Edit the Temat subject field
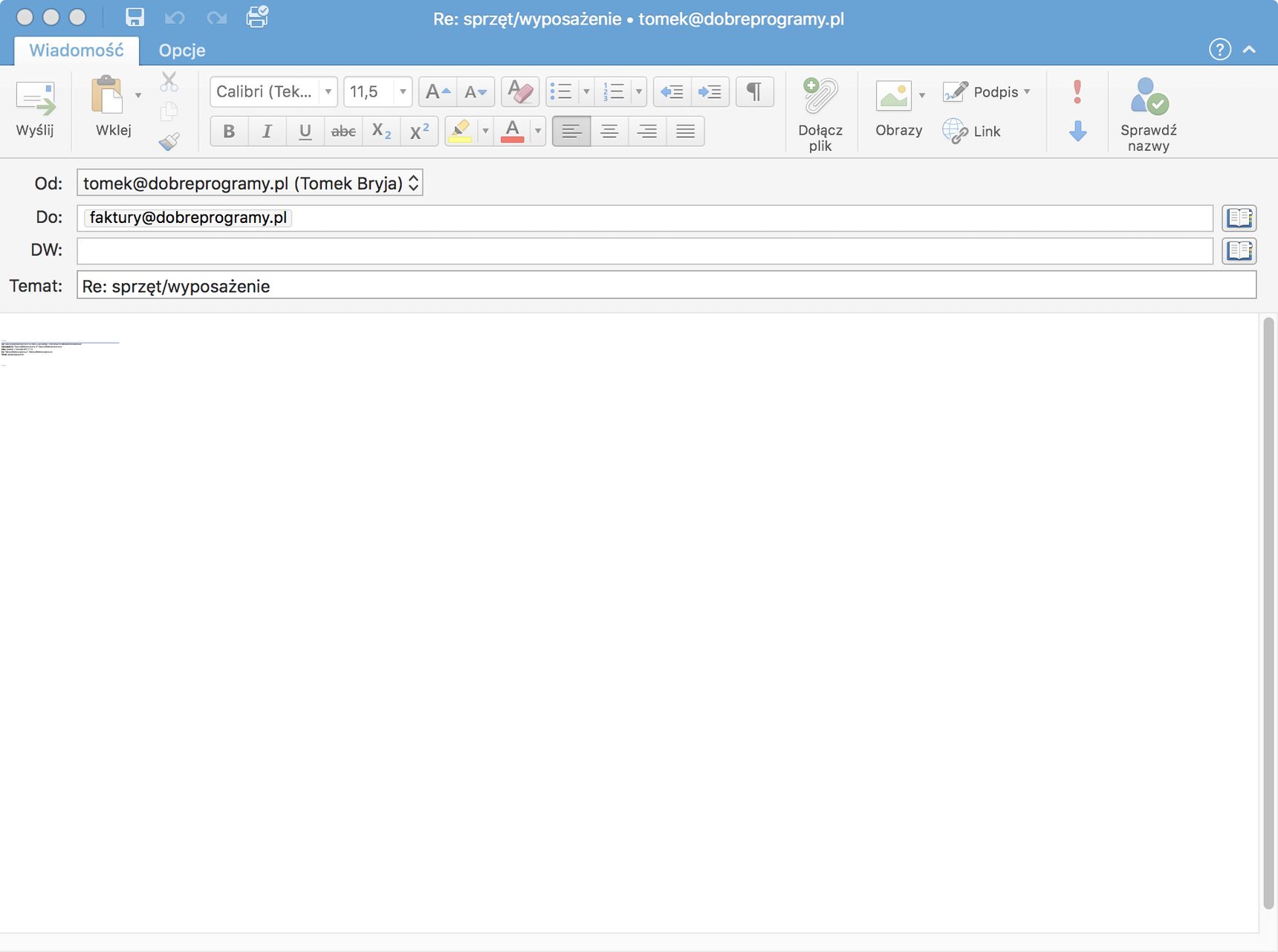 [x=666, y=285]
